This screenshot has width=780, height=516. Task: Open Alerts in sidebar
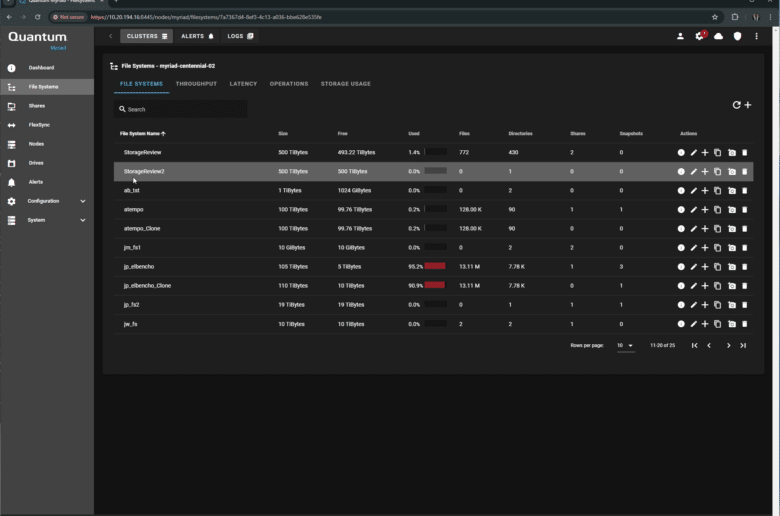[47, 182]
